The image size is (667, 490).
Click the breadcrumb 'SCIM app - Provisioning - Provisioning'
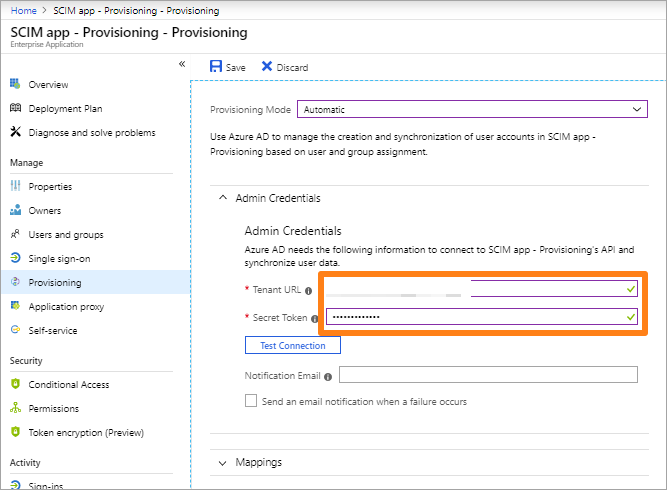[136, 11]
